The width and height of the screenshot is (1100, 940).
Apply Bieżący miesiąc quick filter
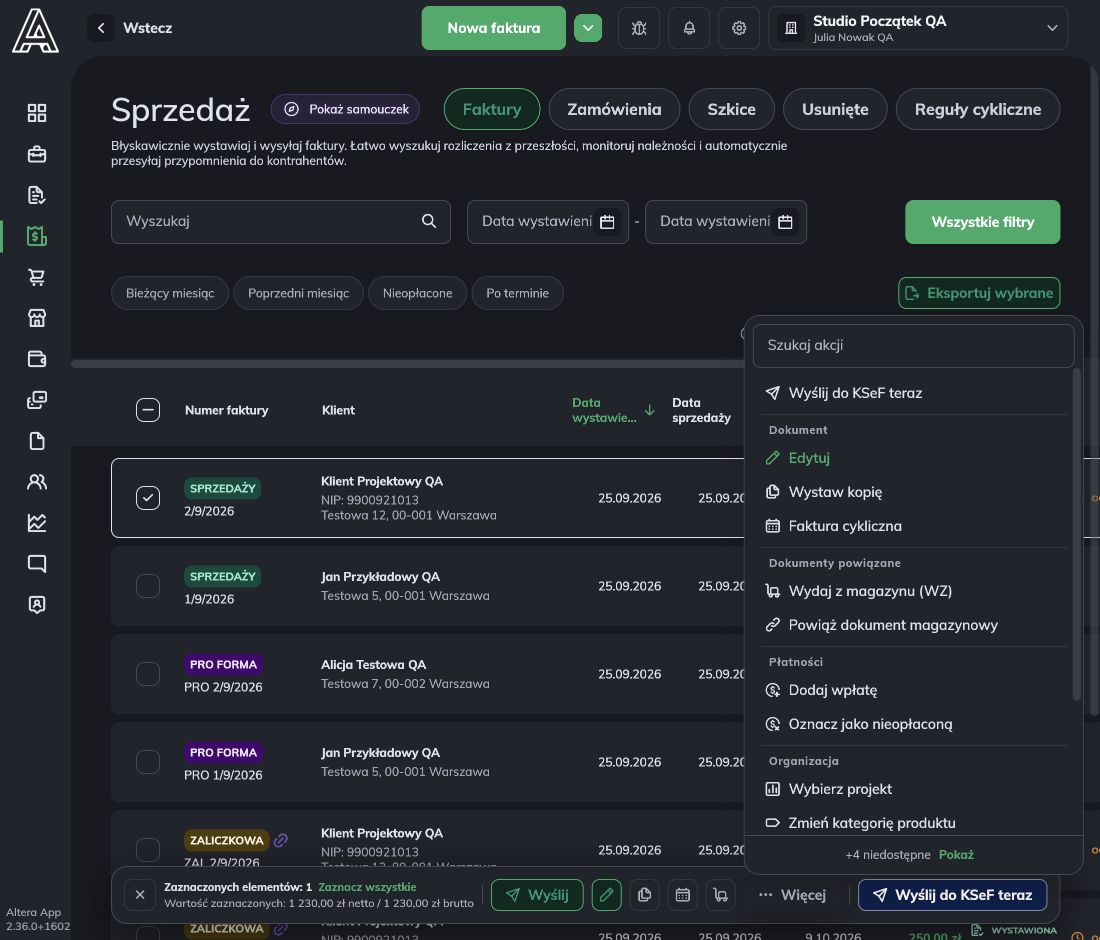(x=170, y=293)
